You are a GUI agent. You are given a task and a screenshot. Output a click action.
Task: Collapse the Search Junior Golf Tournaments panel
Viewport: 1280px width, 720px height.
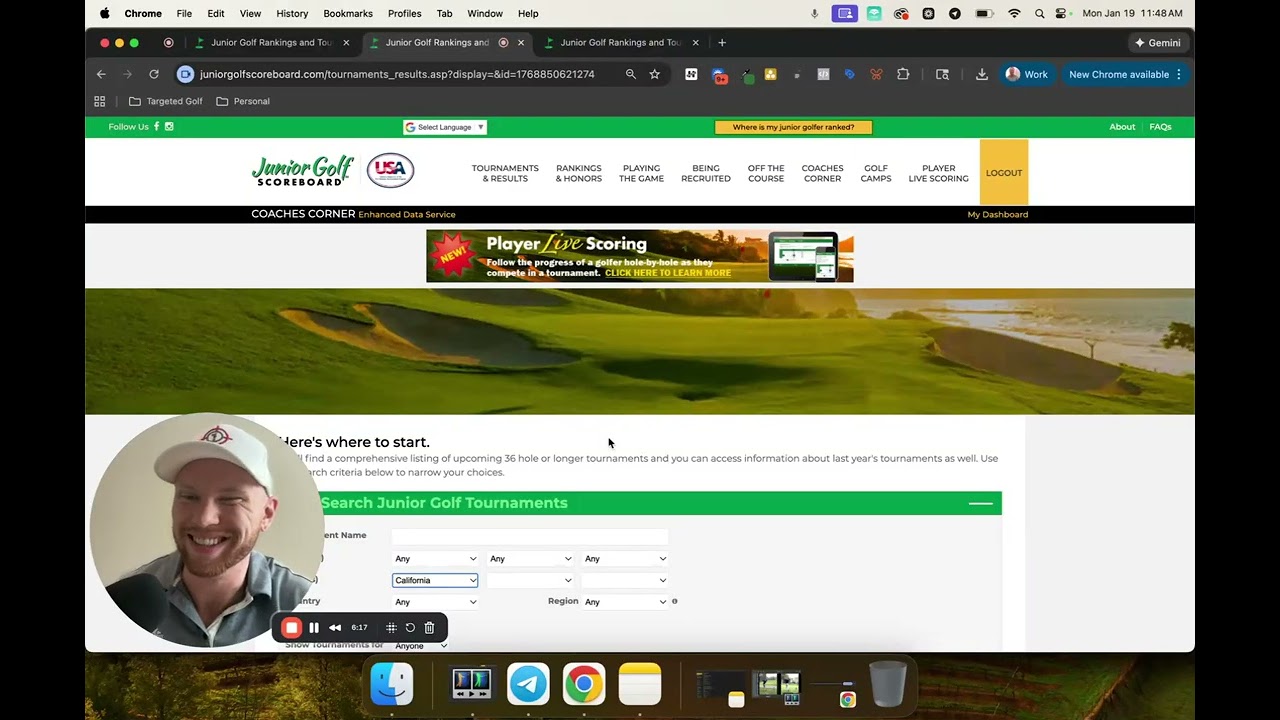pyautogui.click(x=980, y=503)
